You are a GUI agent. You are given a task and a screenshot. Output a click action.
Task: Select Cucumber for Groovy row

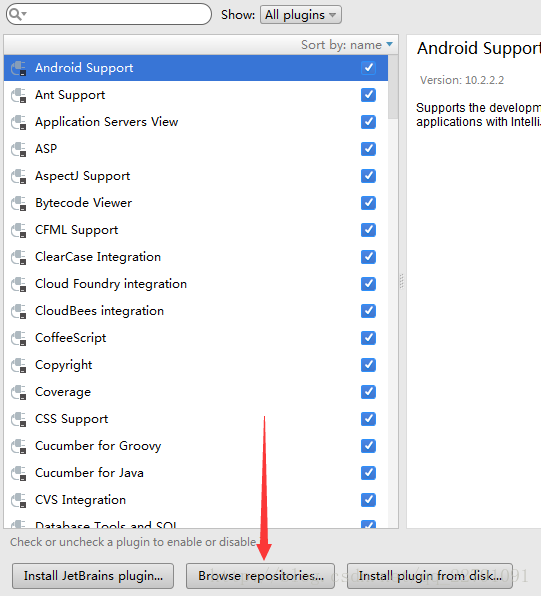[196, 446]
